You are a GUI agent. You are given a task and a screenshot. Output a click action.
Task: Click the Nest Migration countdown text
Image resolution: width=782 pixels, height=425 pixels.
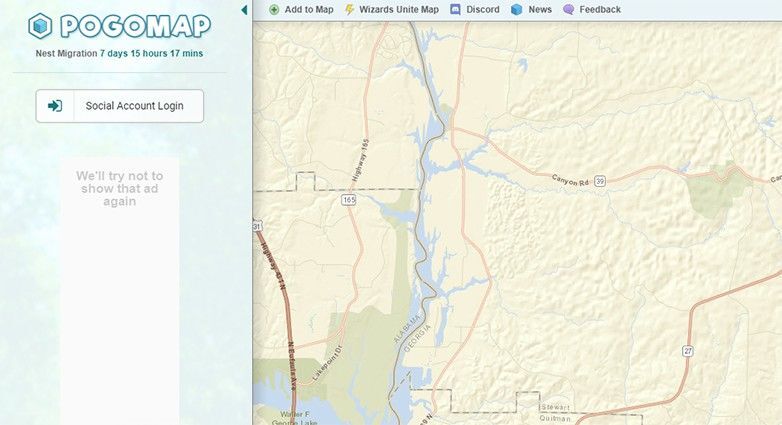tap(119, 53)
